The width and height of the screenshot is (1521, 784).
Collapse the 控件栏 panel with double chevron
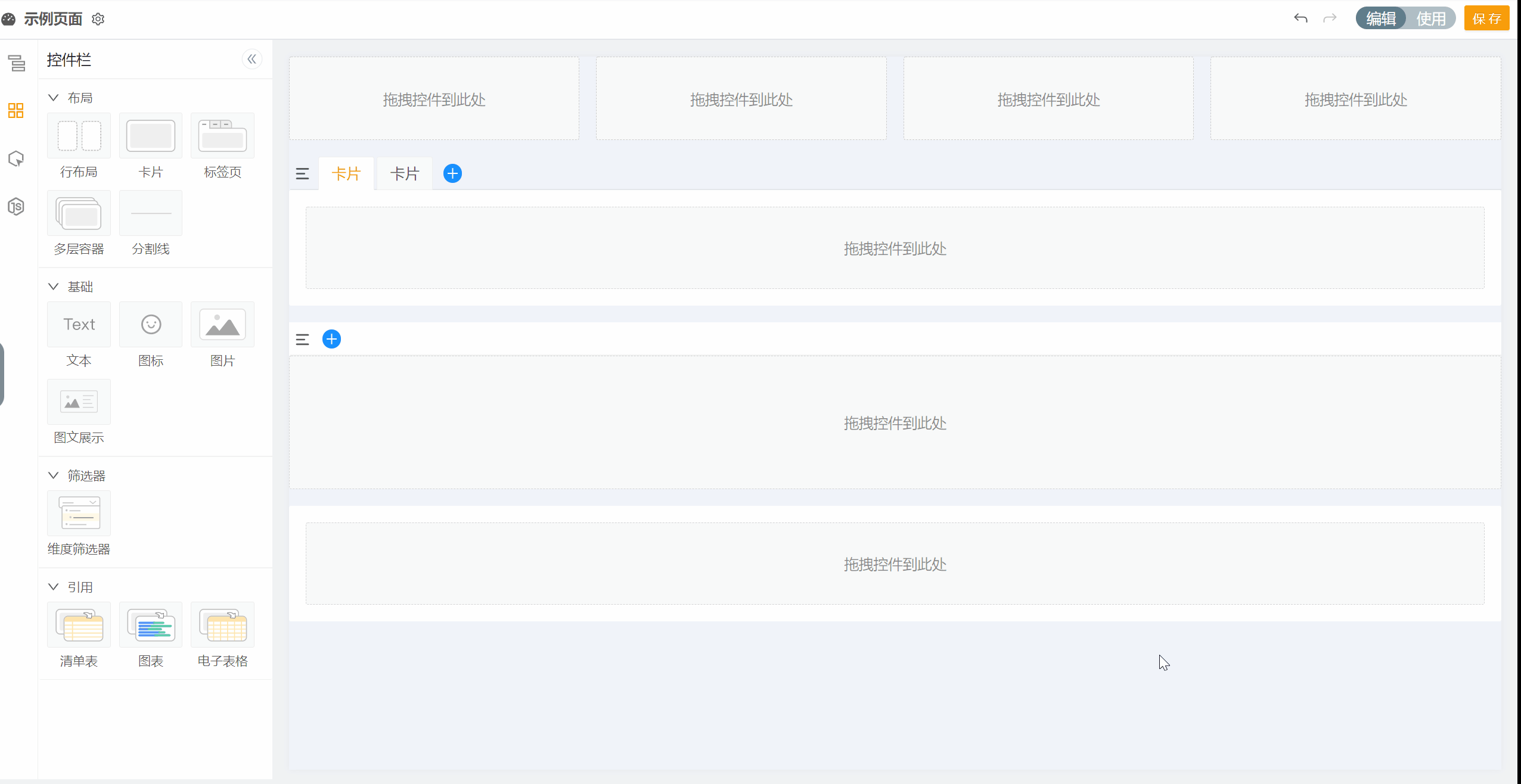pyautogui.click(x=252, y=59)
